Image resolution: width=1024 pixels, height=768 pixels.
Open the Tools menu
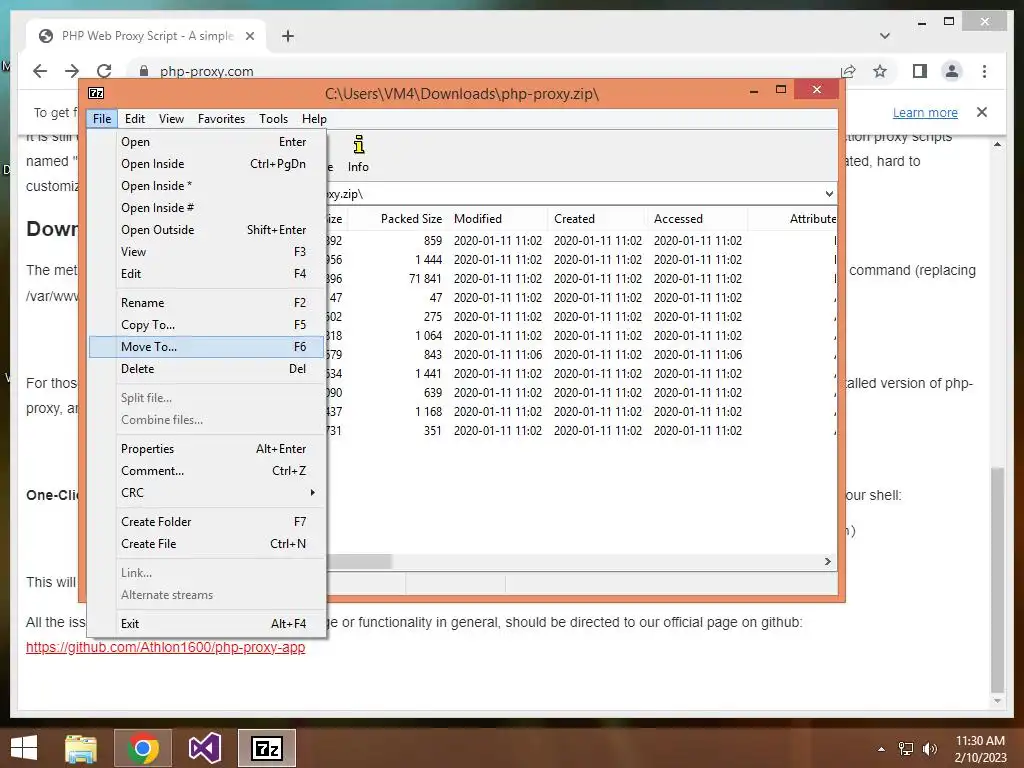pos(273,119)
